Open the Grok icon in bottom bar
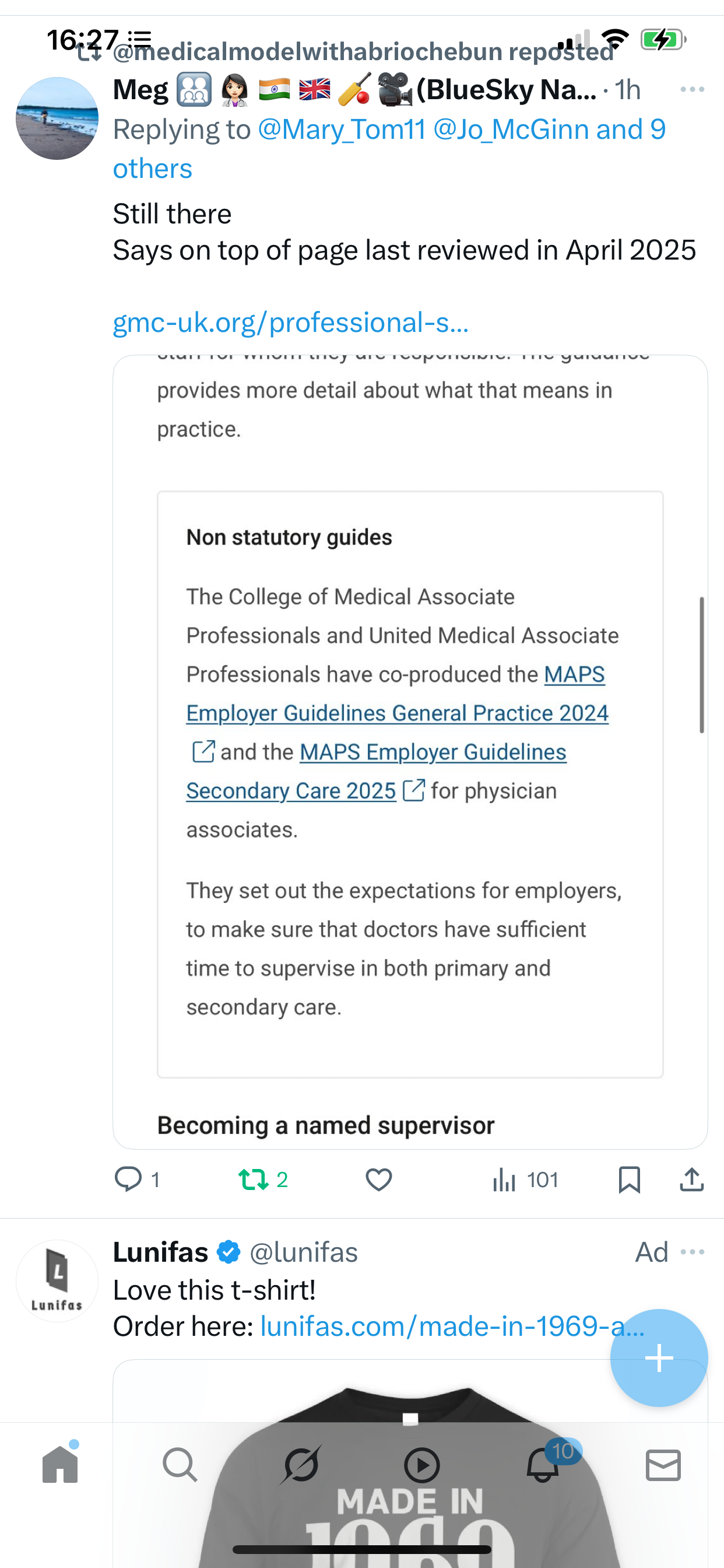 [x=301, y=1465]
